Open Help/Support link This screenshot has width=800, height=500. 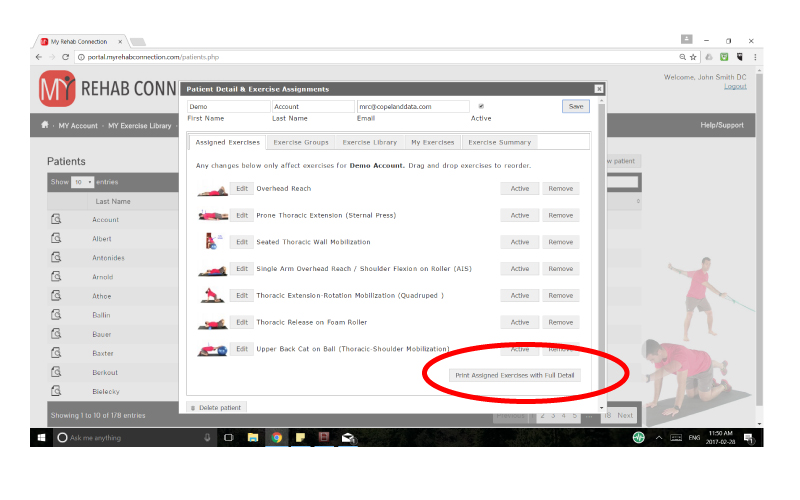721,125
